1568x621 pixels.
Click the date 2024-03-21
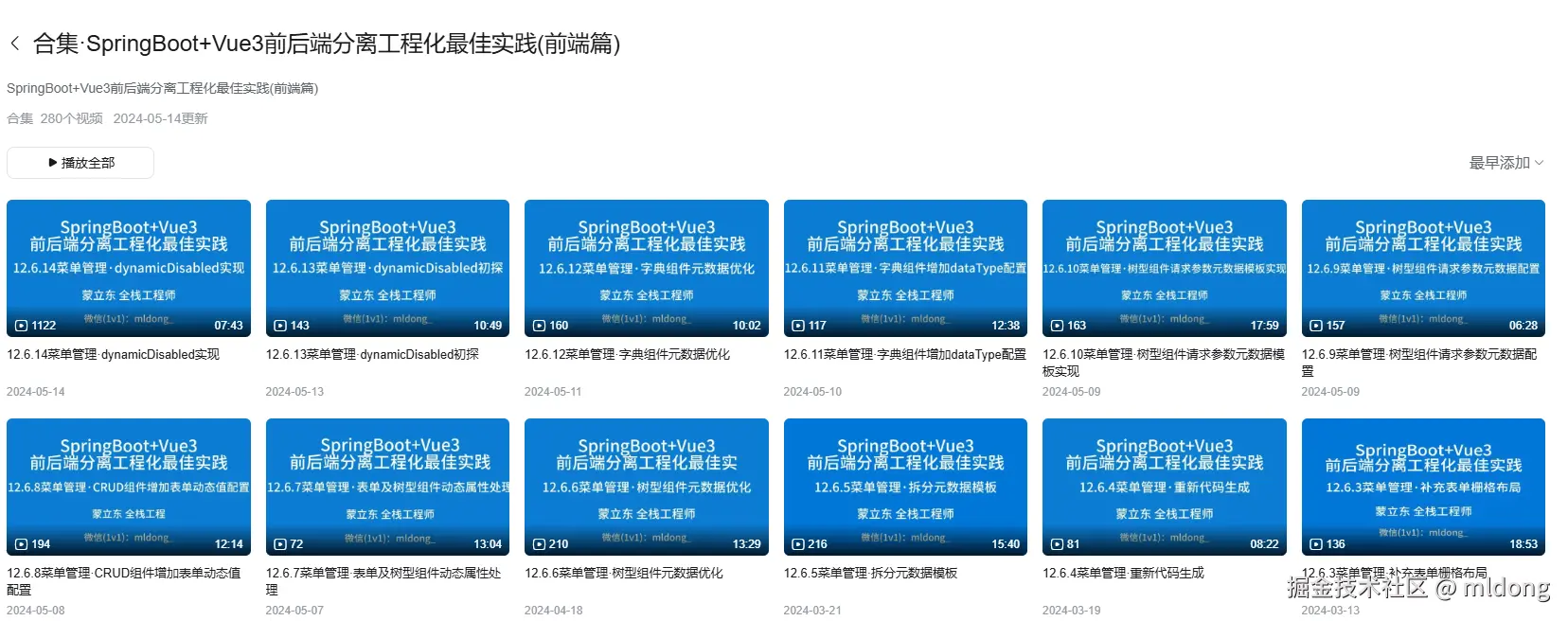pyautogui.click(x=812, y=611)
